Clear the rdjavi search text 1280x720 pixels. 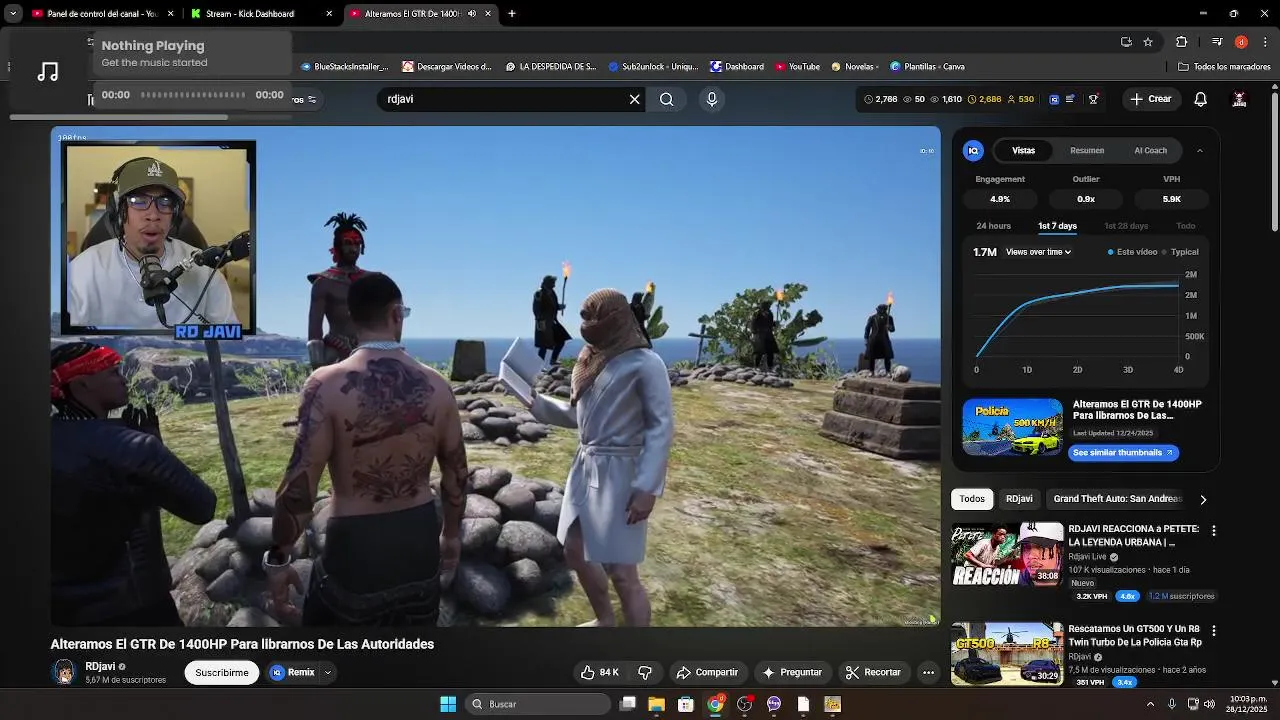tap(634, 99)
